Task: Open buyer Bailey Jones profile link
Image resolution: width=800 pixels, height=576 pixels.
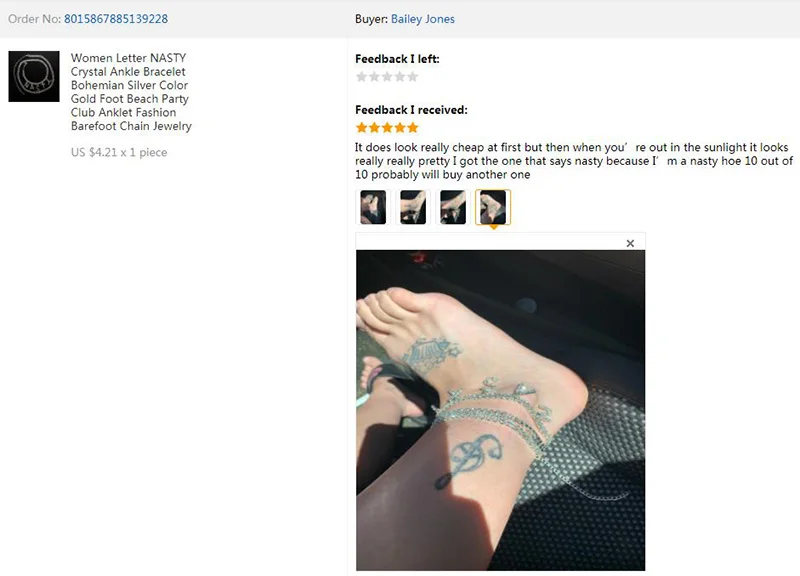Action: [422, 19]
